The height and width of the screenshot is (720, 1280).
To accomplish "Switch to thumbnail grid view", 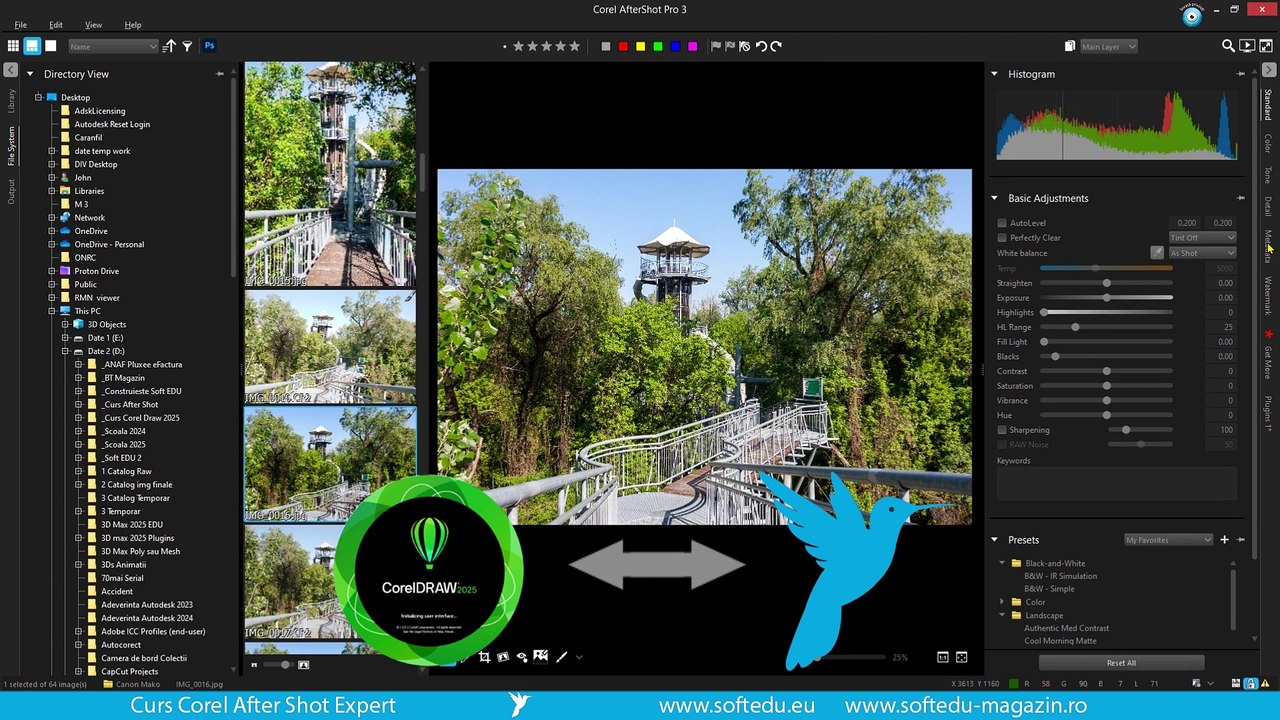I will point(13,46).
